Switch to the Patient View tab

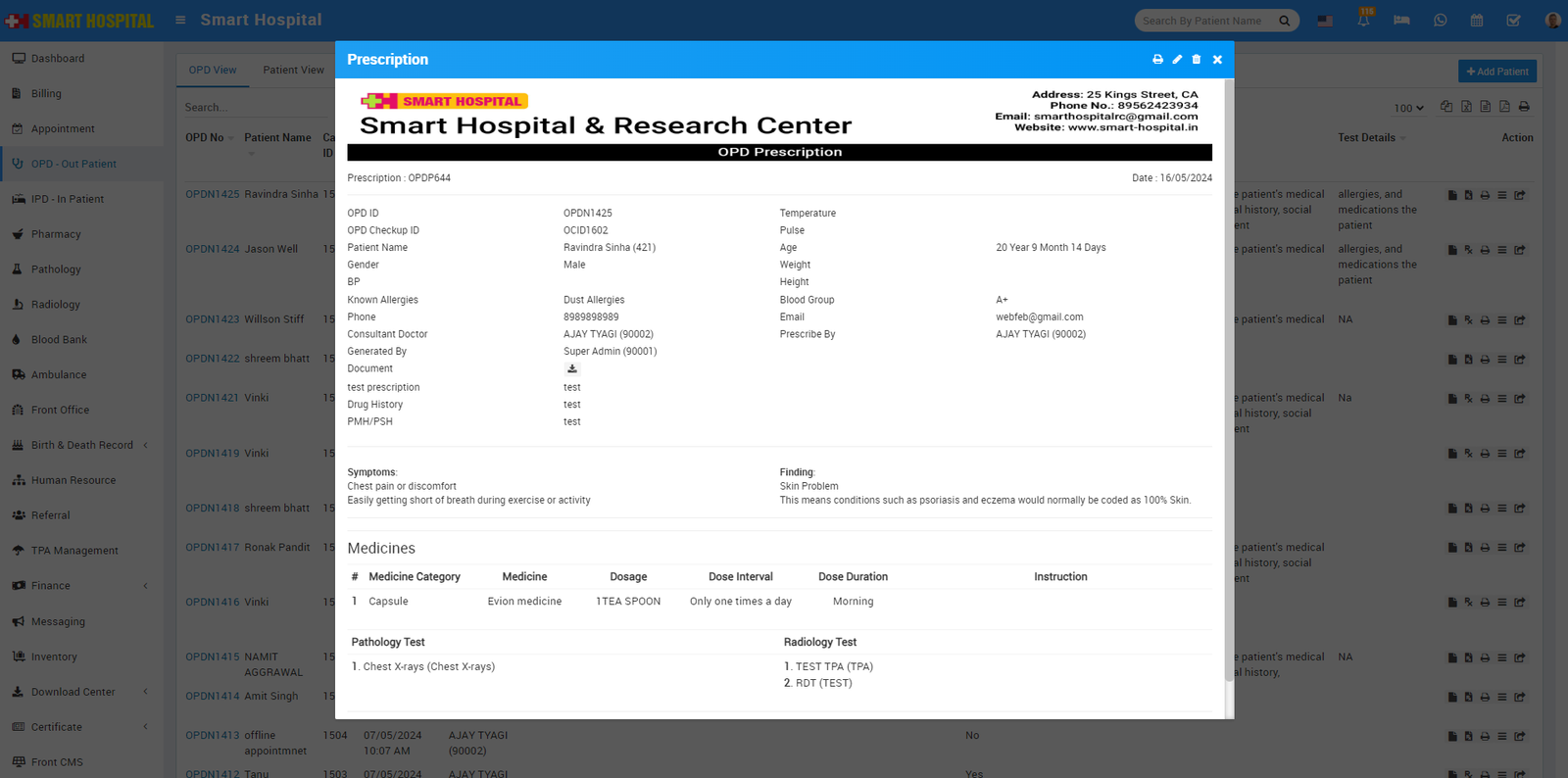pos(293,70)
